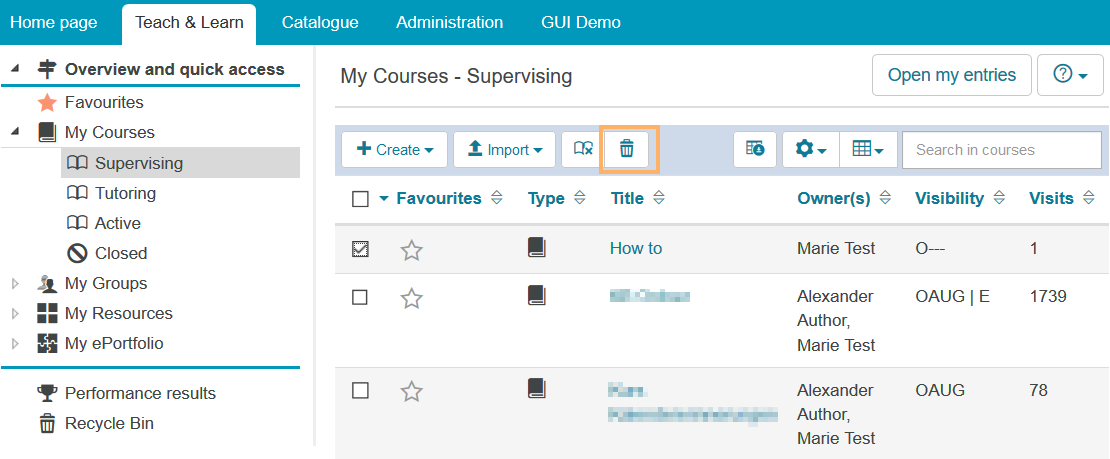
Task: Click the table export download icon
Action: click(755, 149)
